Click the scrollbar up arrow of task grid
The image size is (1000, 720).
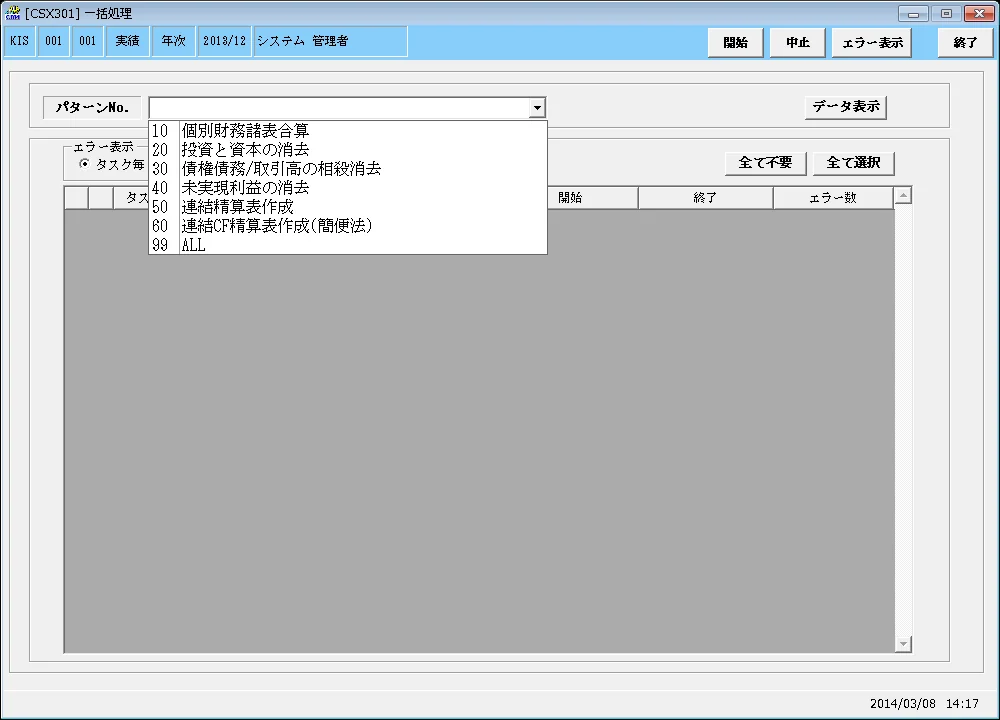[903, 195]
